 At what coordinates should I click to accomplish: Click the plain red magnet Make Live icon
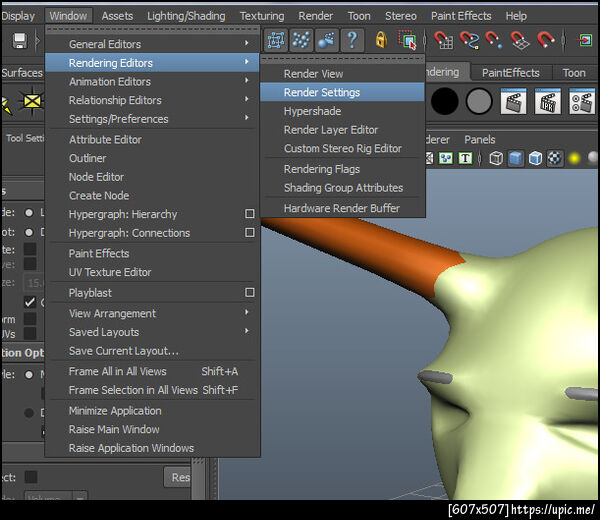[x=546, y=40]
